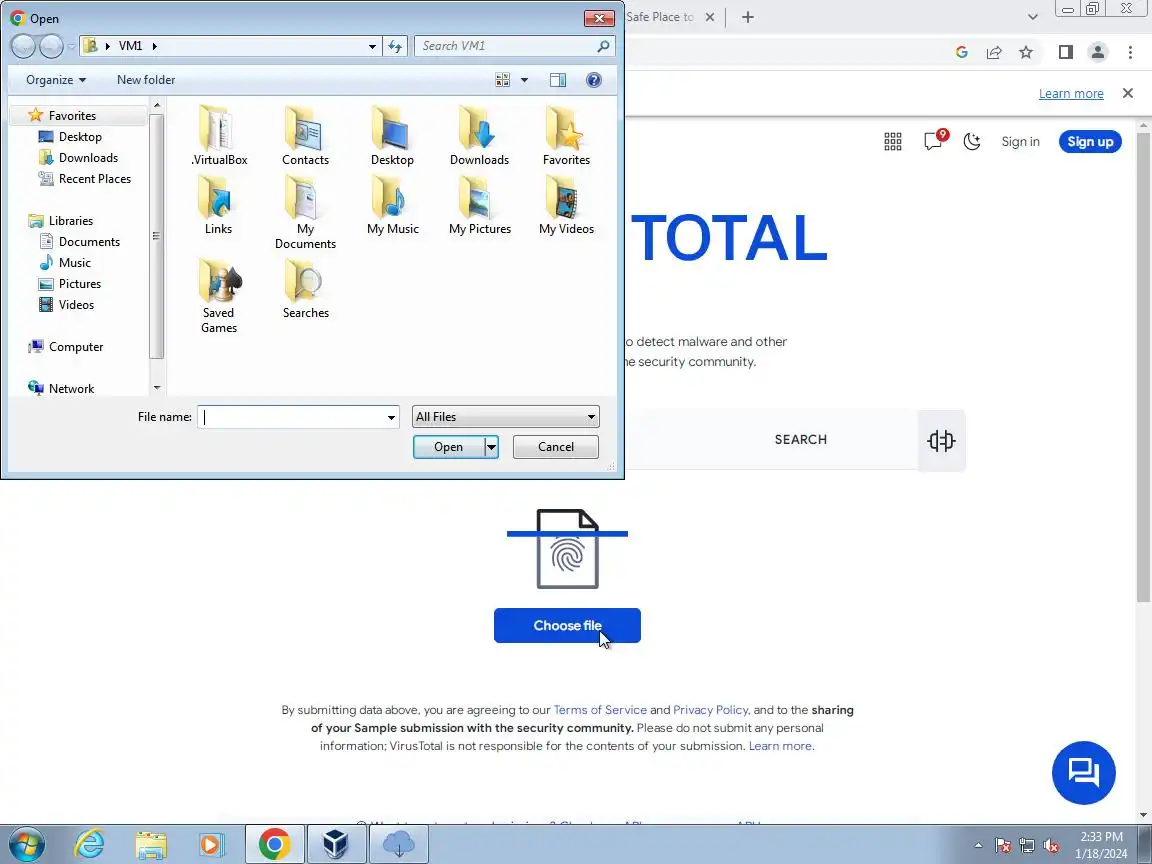Select Documents library in navigation pane

click(x=79, y=242)
